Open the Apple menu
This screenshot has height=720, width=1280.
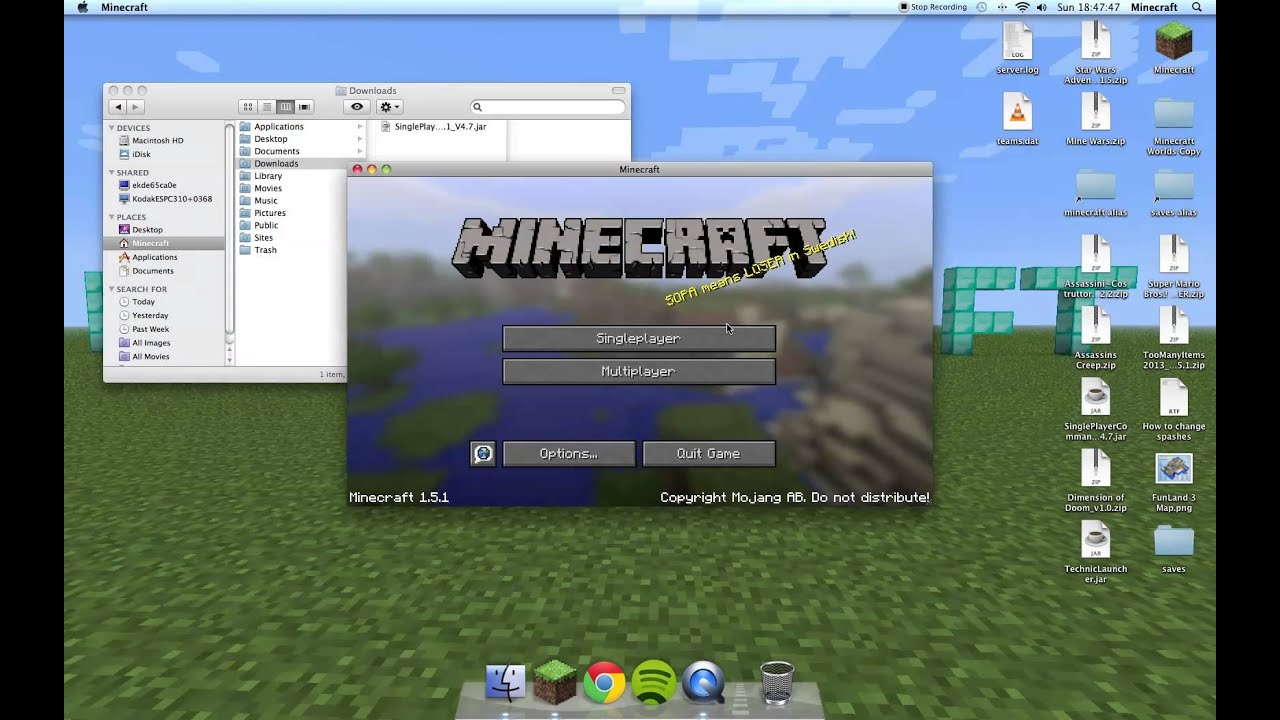tap(81, 7)
